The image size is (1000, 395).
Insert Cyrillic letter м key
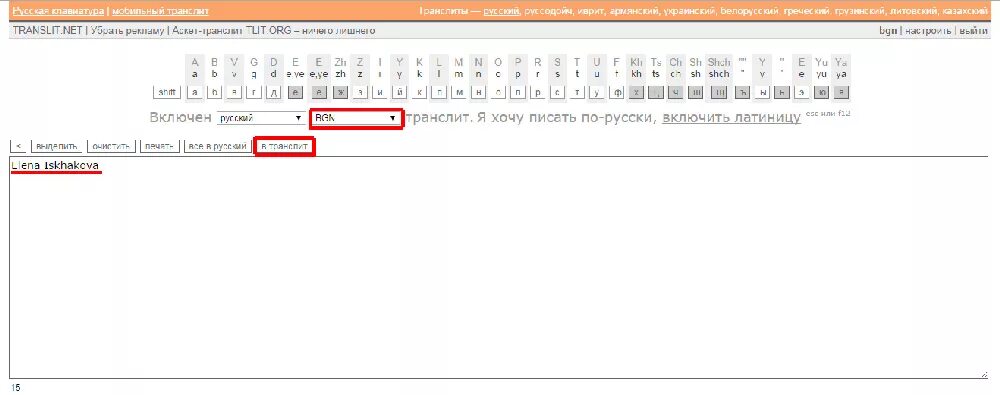tap(459, 92)
